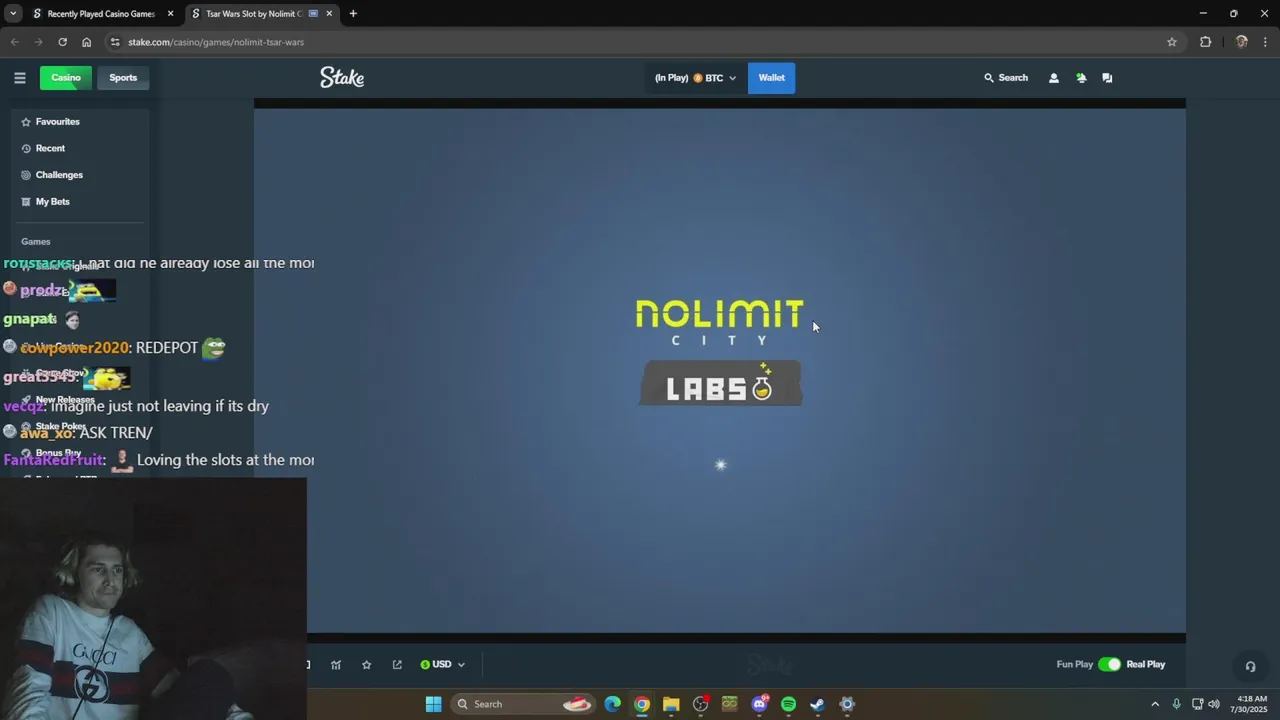The width and height of the screenshot is (1280, 720).
Task: Close the Recently Played Casino Games tab
Action: click(x=170, y=14)
